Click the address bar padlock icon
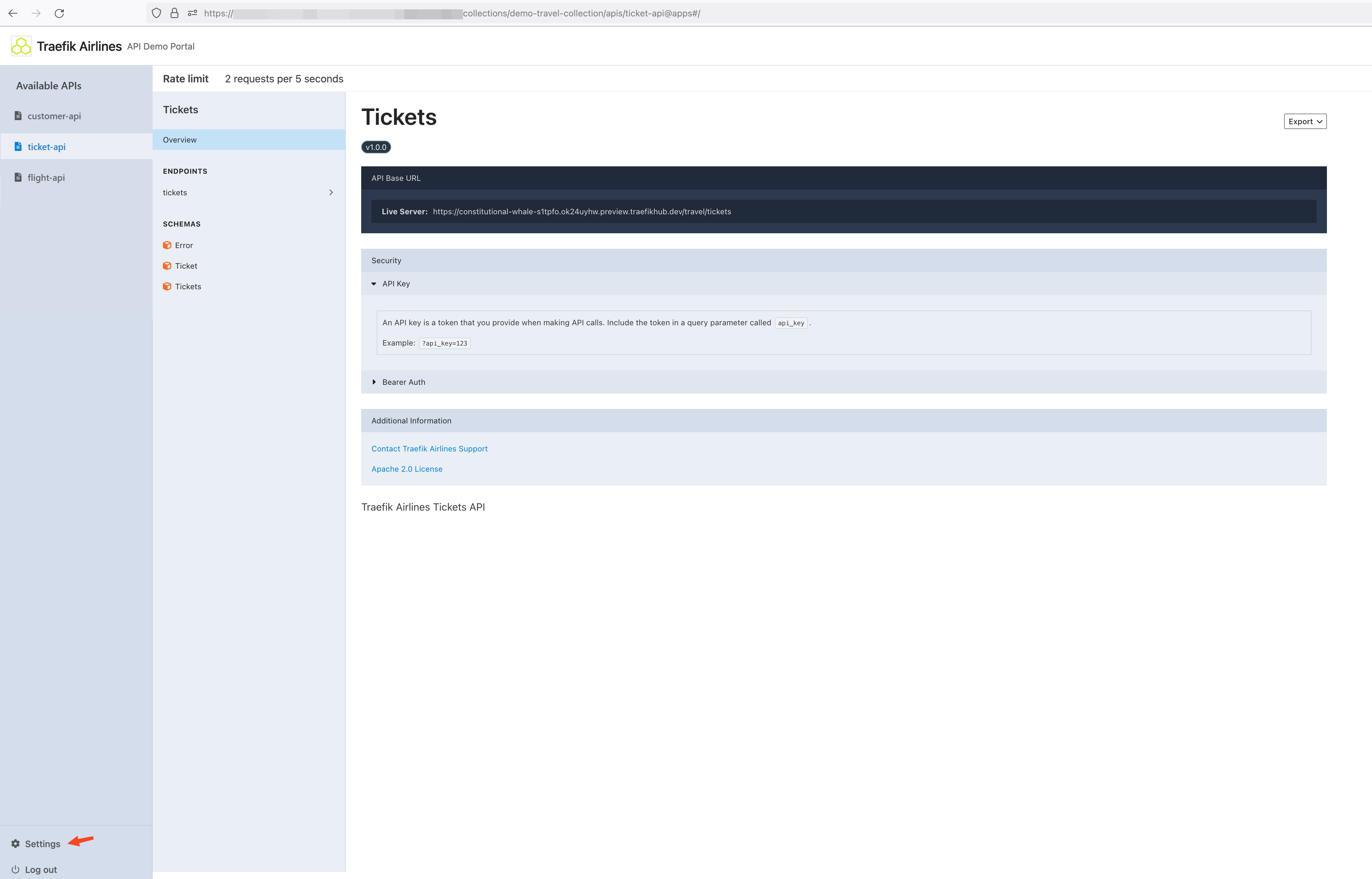This screenshot has width=1372, height=879. tap(175, 13)
